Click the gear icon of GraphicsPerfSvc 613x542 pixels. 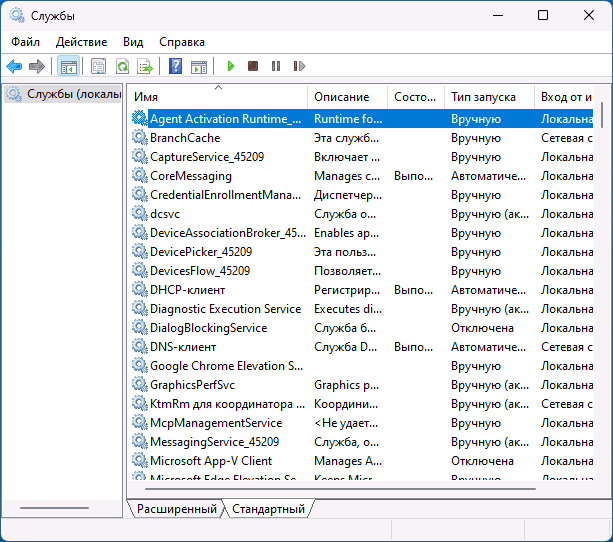click(140, 384)
